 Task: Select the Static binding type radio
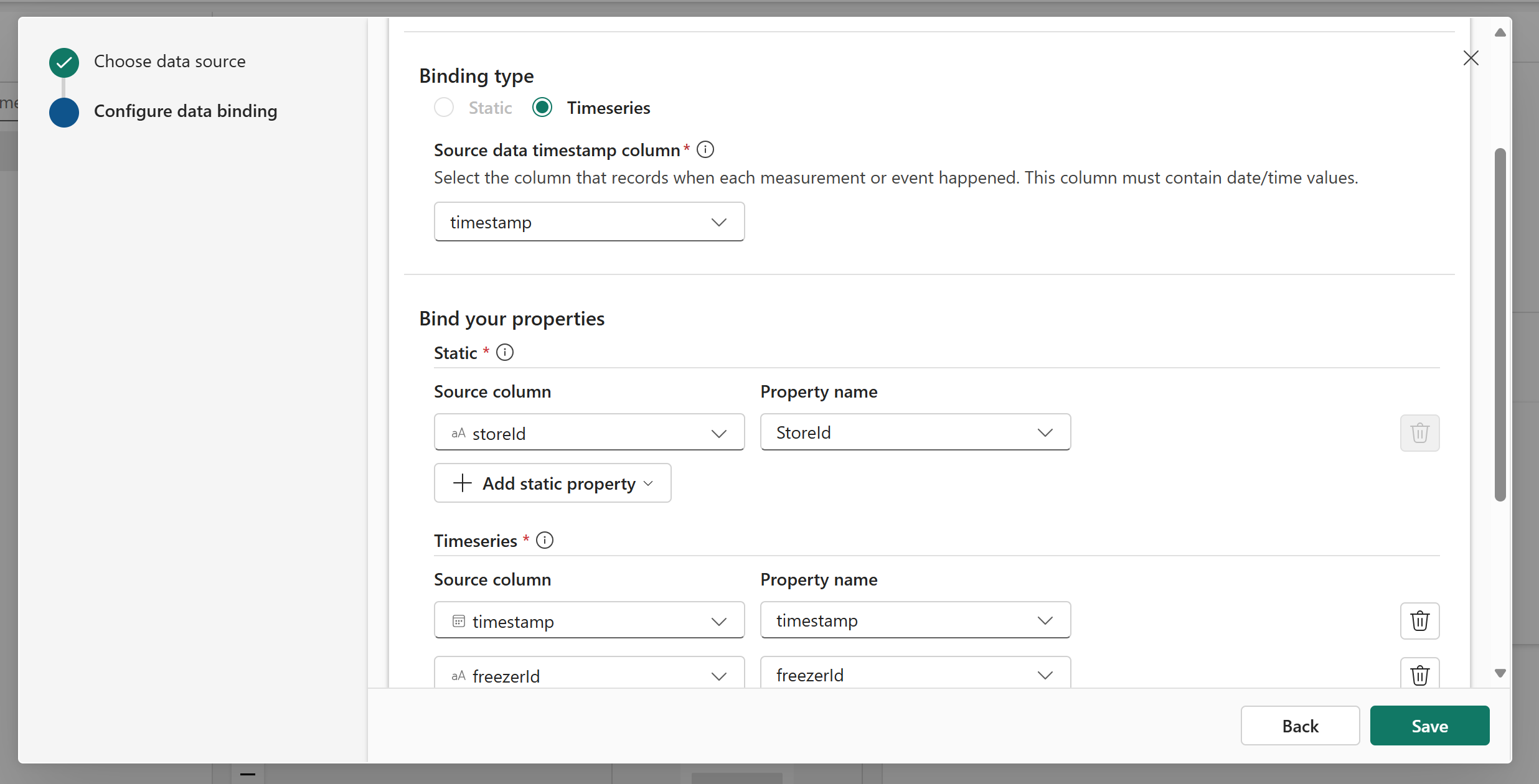point(444,108)
